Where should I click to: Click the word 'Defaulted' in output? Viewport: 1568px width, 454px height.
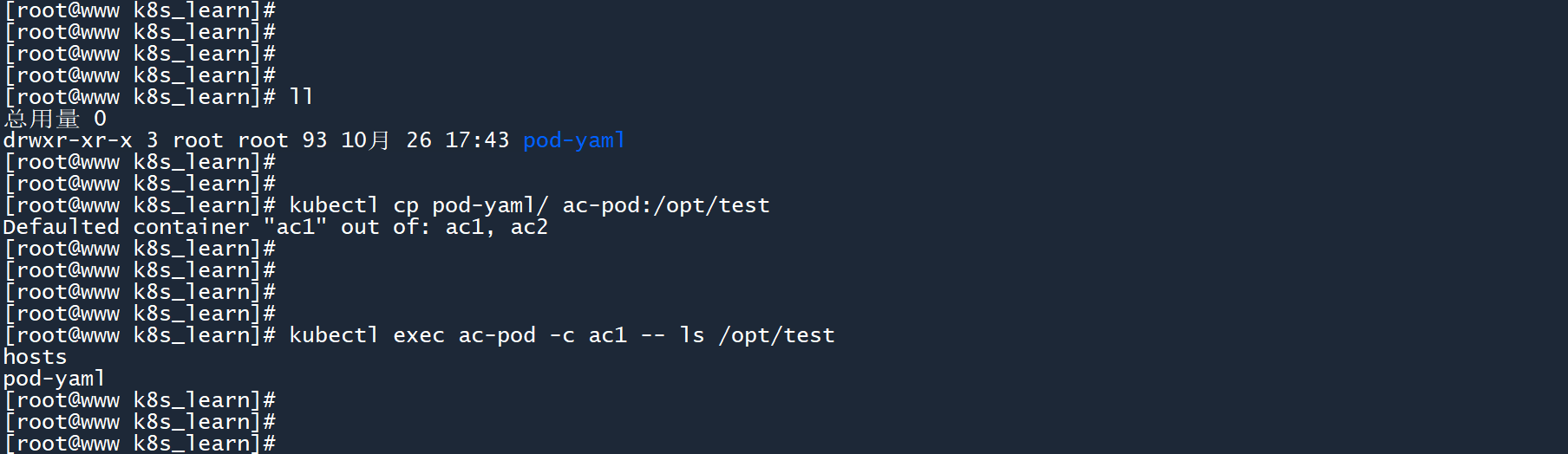(61, 227)
